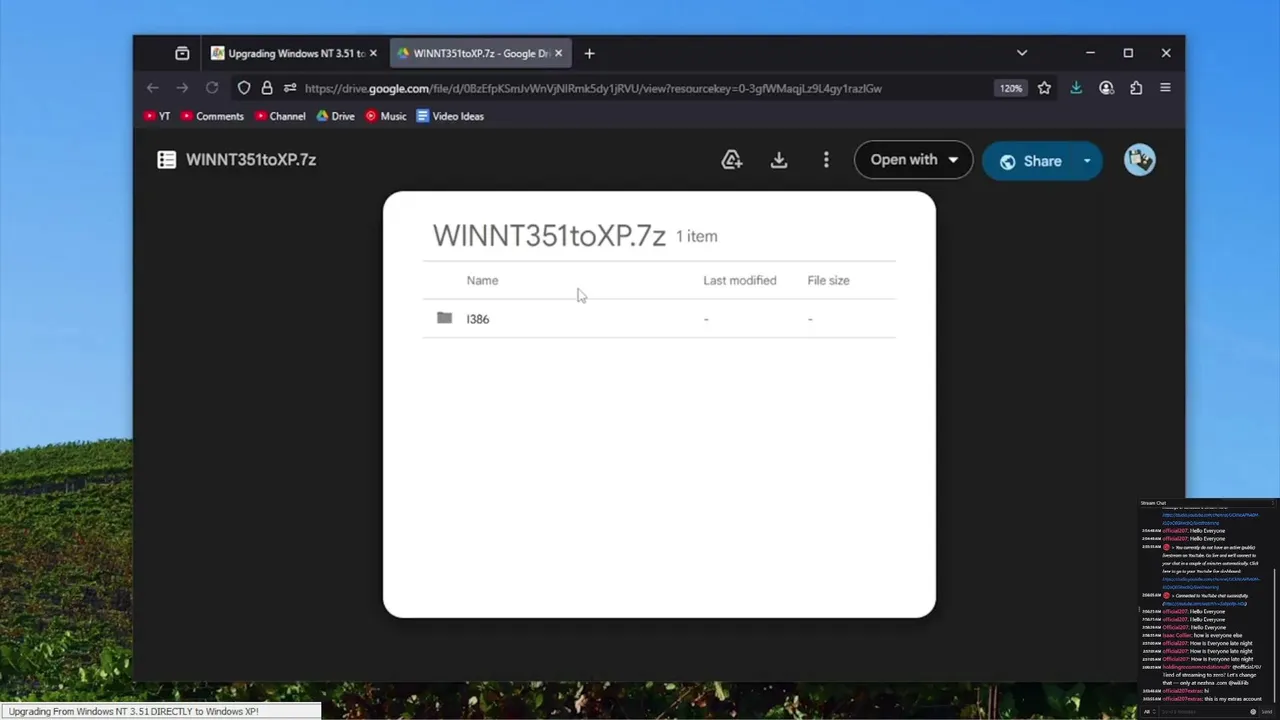Open the three-dot more actions menu

(x=826, y=160)
